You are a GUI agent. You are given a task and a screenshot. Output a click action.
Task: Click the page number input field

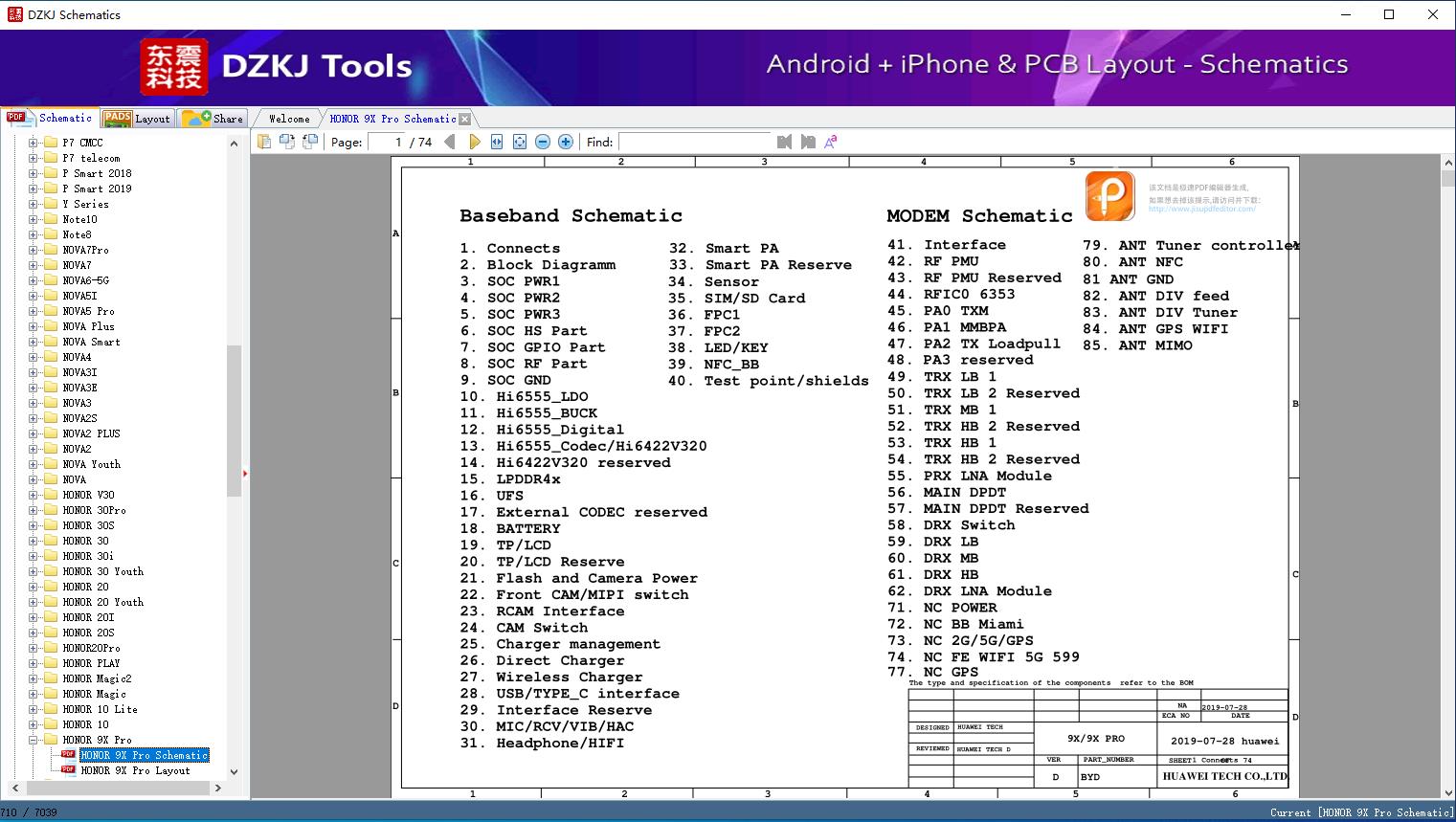[x=387, y=142]
